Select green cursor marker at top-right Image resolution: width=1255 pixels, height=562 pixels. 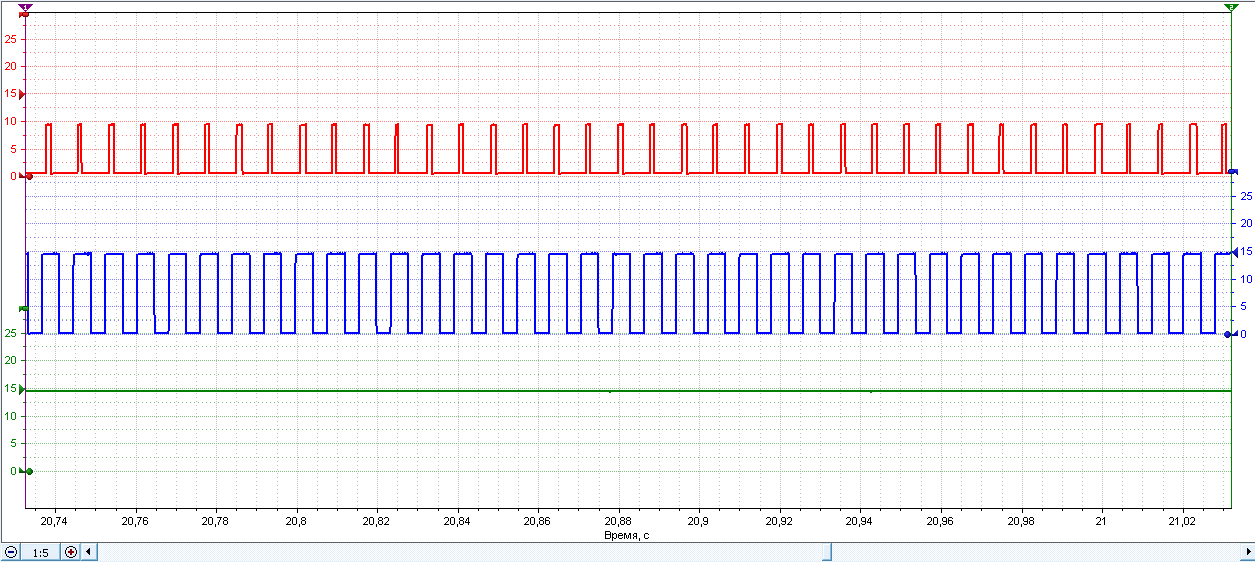click(1231, 7)
